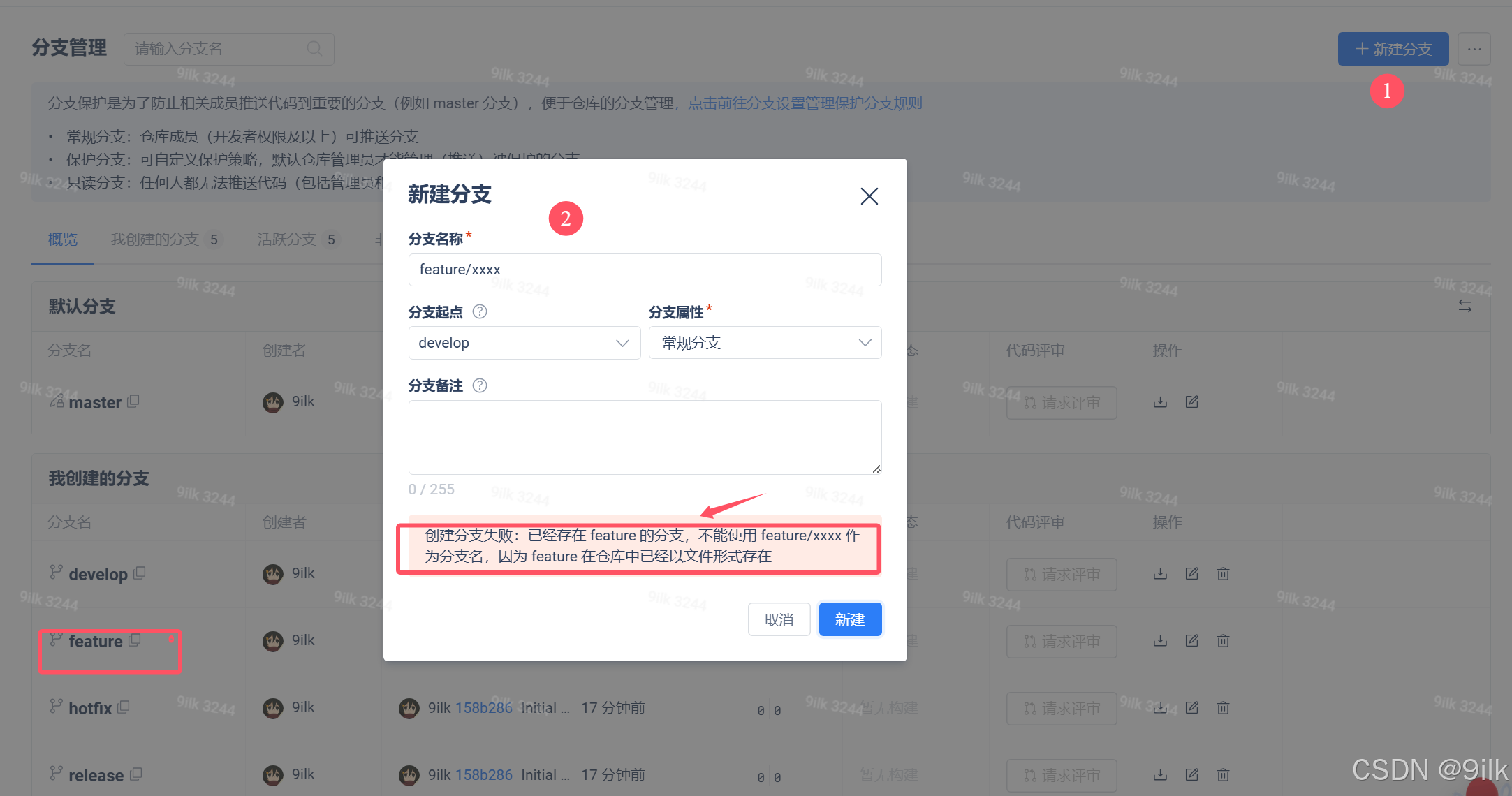
Task: Click the help icon next to 分支起点
Action: [480, 312]
